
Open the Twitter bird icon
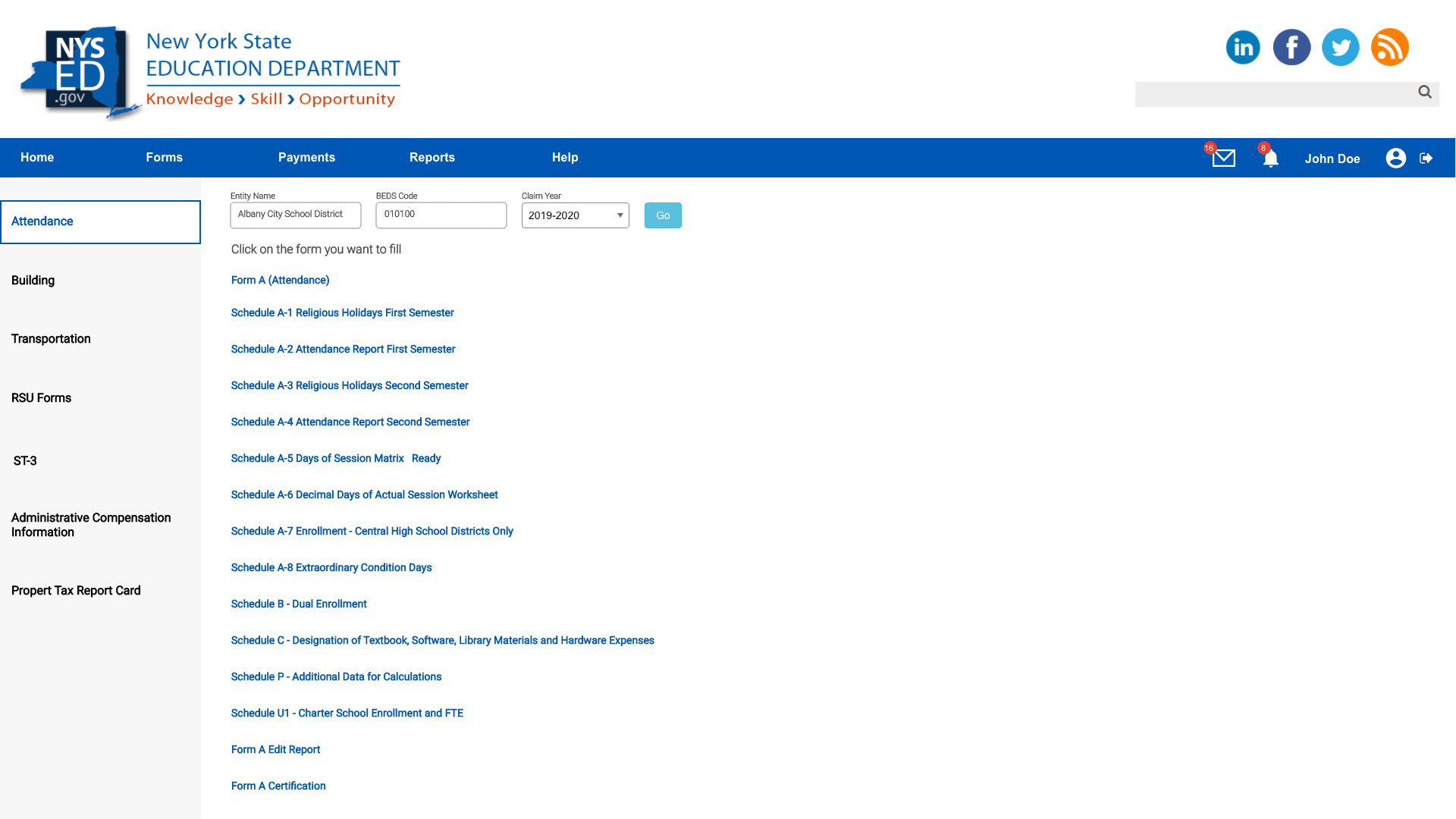tap(1340, 47)
